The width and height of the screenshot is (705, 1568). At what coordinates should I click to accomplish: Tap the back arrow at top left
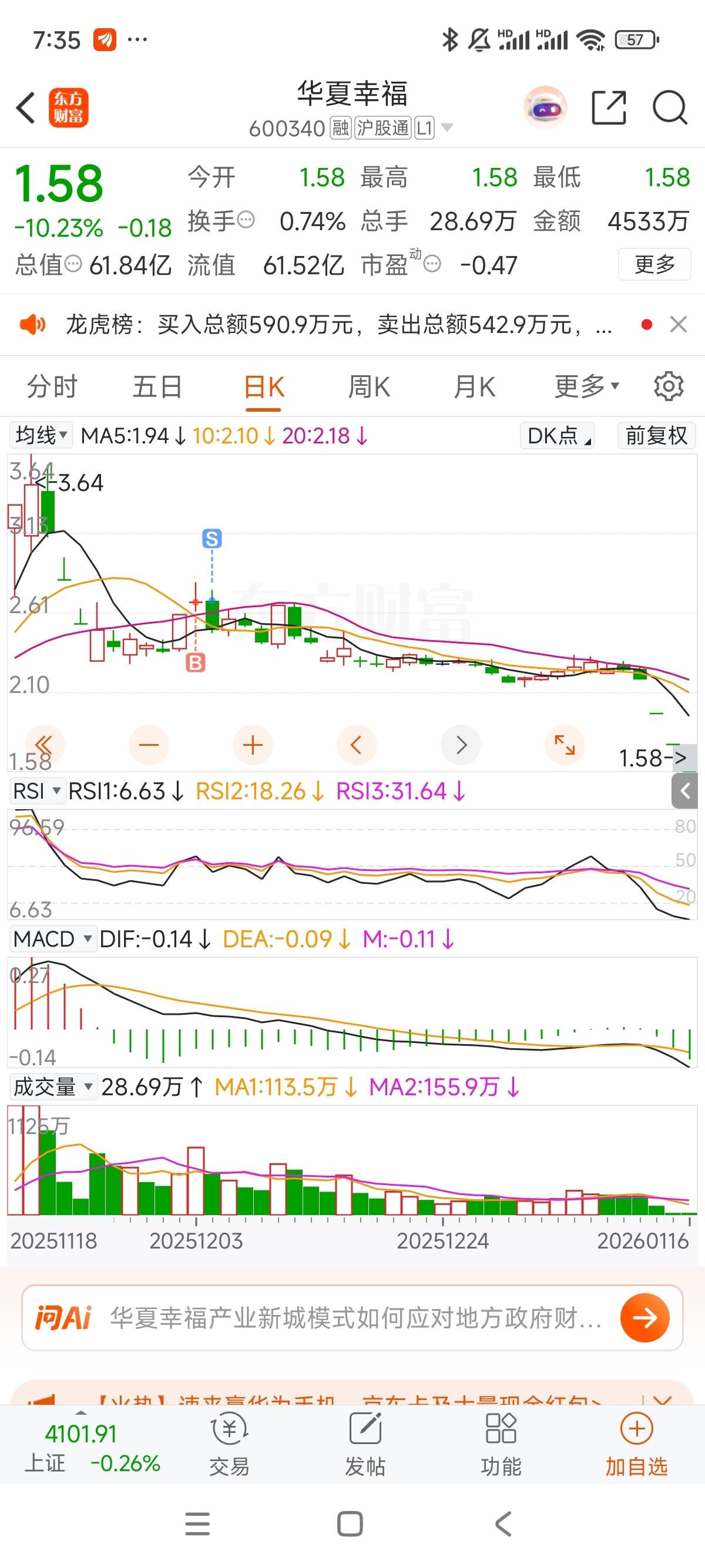pyautogui.click(x=26, y=108)
